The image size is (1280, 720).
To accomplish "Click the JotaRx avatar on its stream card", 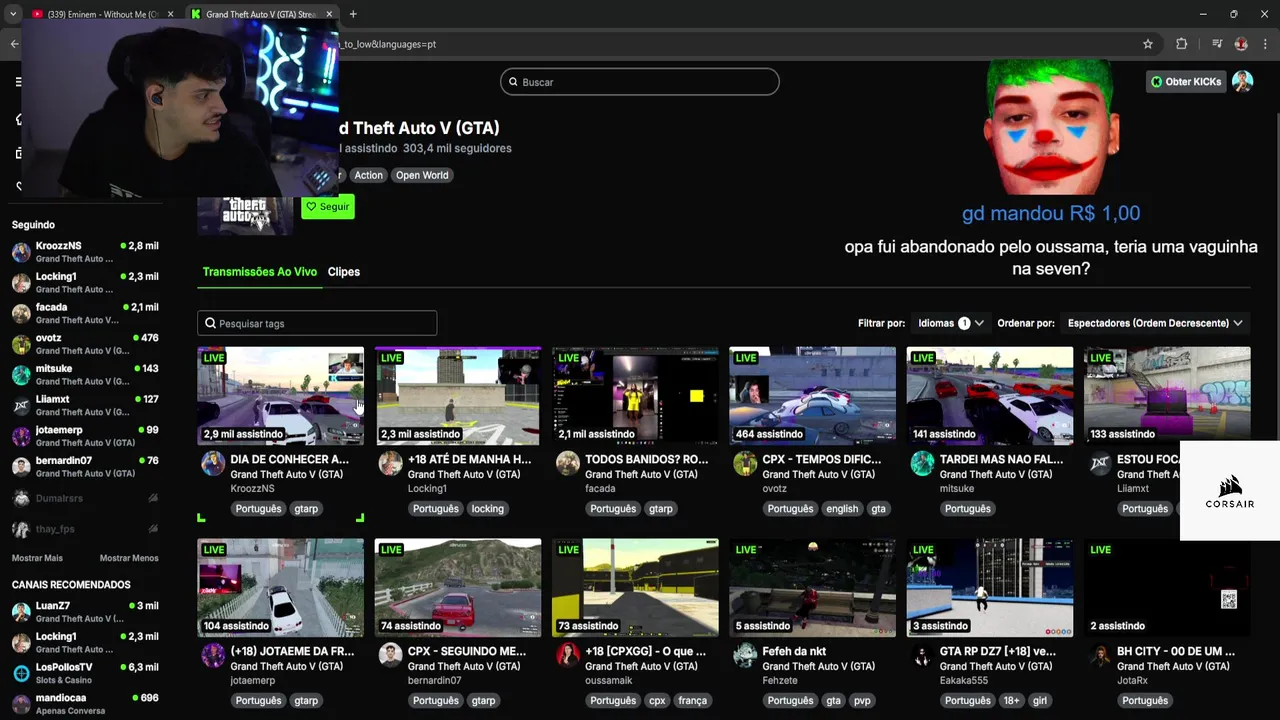I will pyautogui.click(x=1100, y=655).
